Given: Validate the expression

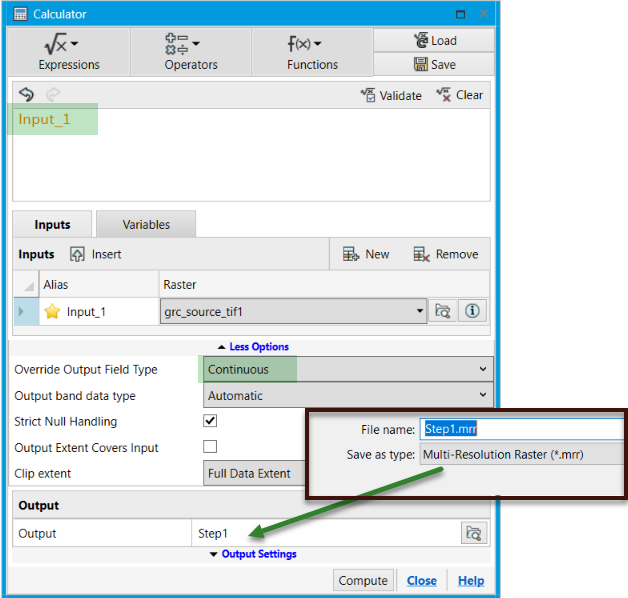Looking at the screenshot, I should pyautogui.click(x=391, y=95).
